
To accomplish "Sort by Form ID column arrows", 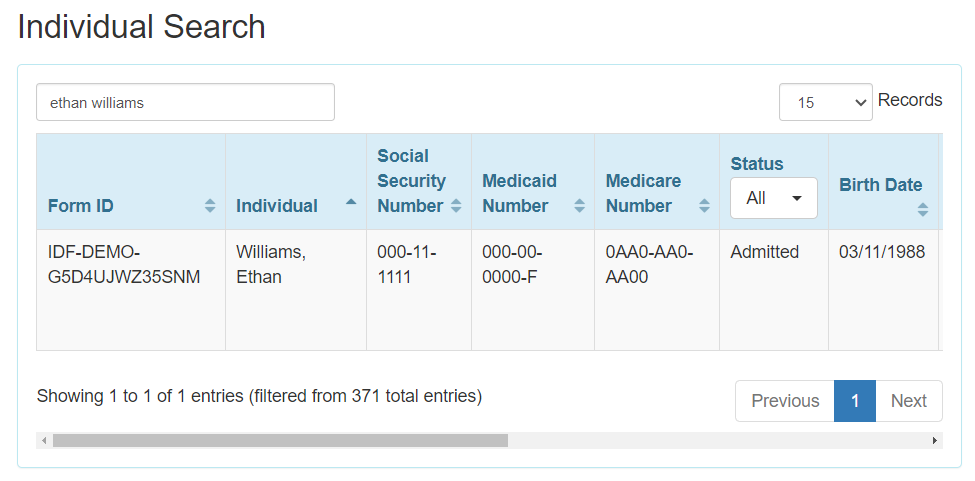I will [x=210, y=206].
